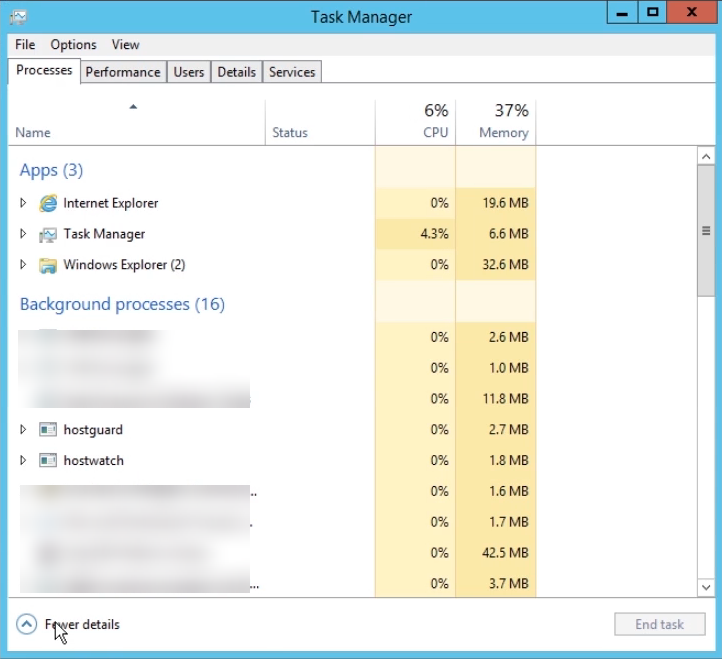Click the hostwatch process icon
This screenshot has height=659, width=722.
[x=48, y=461]
